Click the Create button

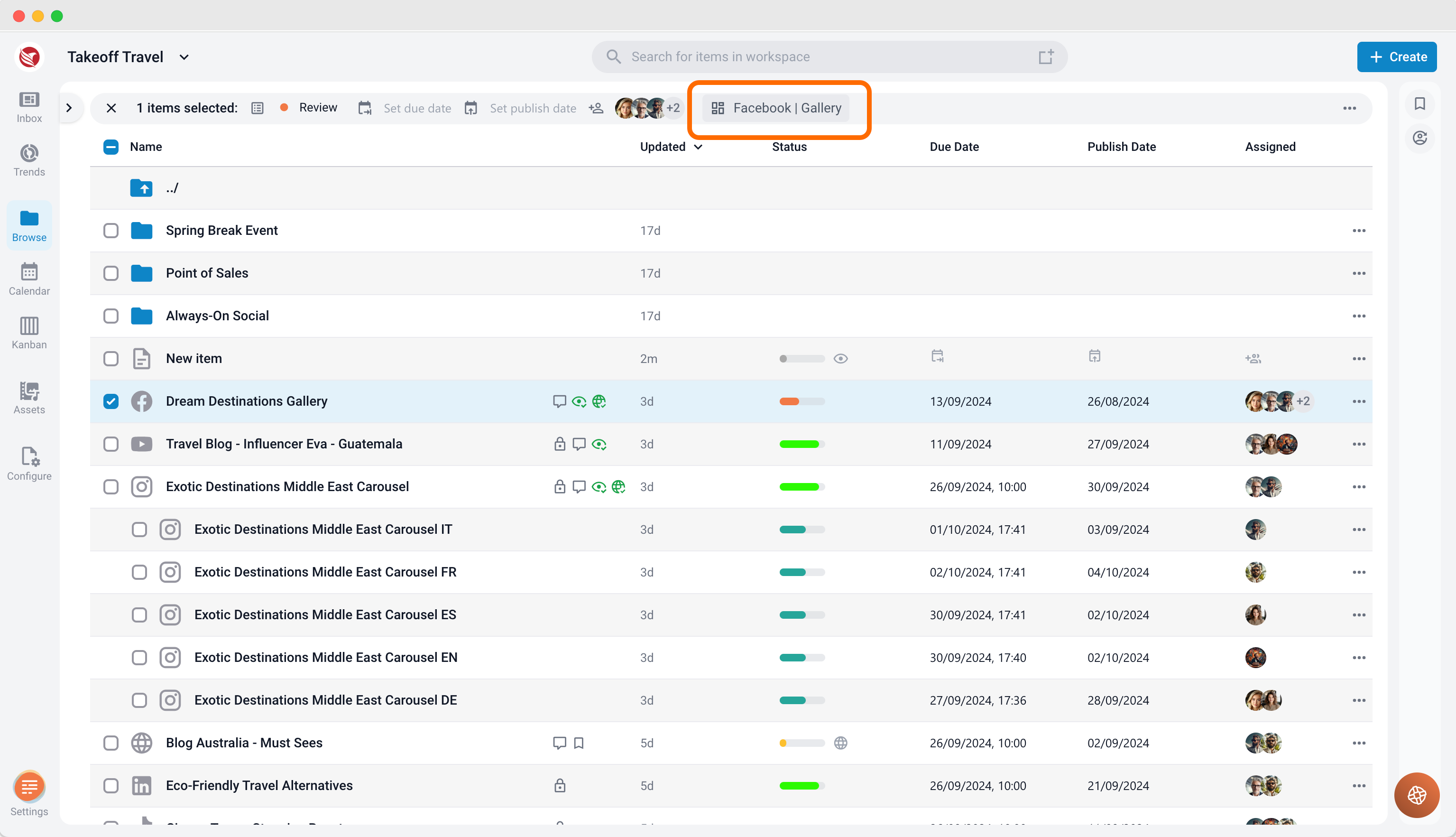(1397, 57)
